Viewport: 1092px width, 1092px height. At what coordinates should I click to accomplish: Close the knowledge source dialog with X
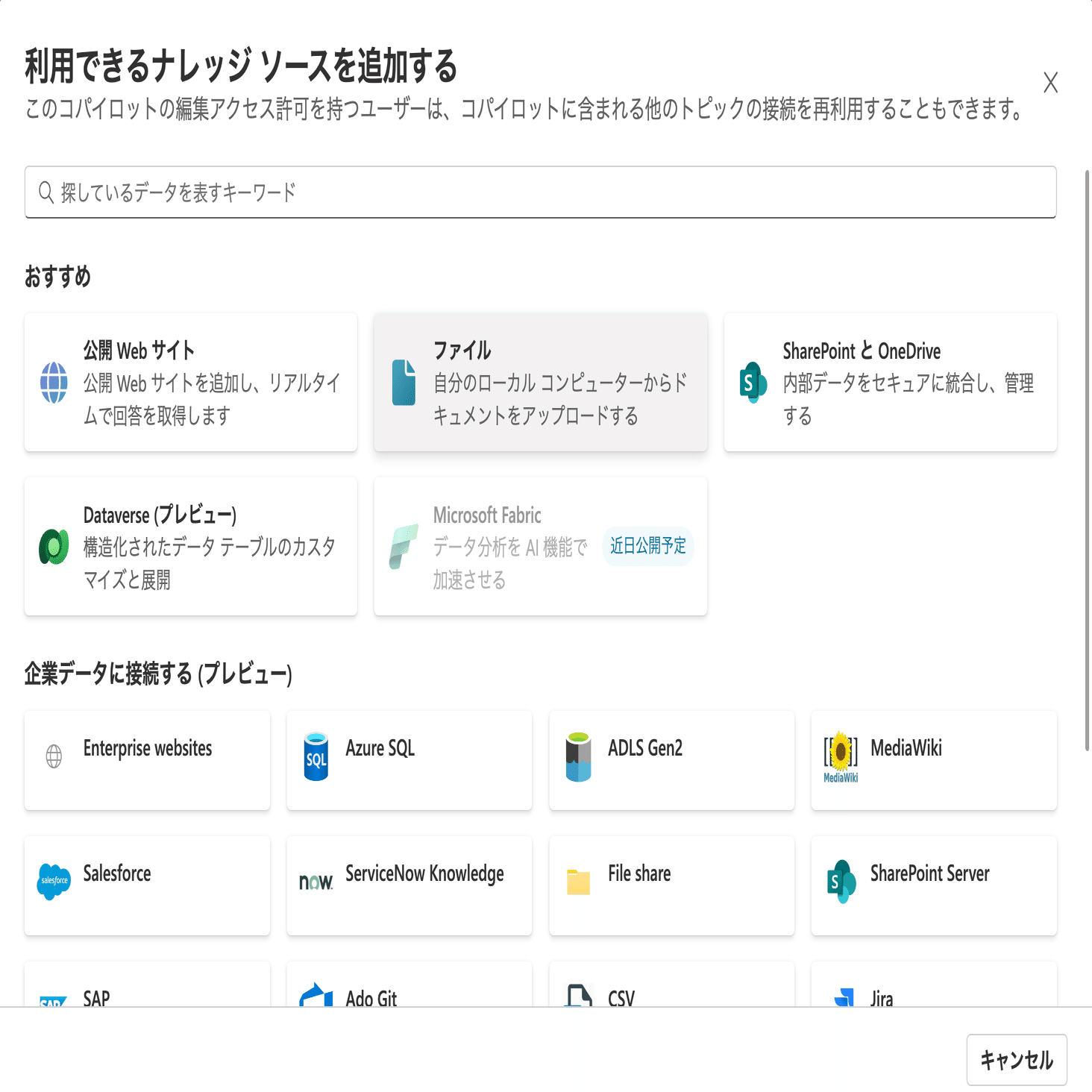1050,82
